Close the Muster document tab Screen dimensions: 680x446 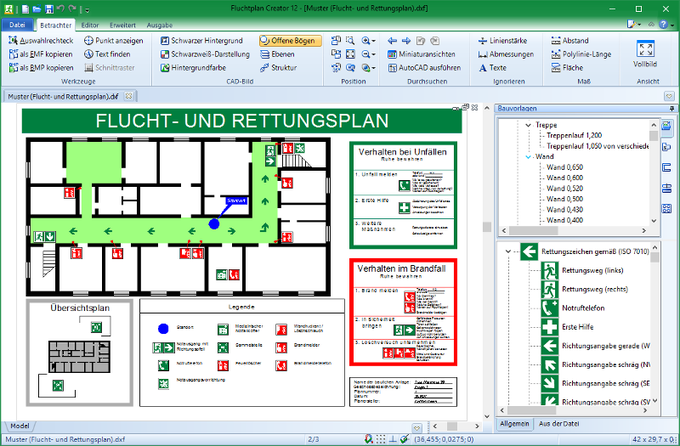[129, 96]
